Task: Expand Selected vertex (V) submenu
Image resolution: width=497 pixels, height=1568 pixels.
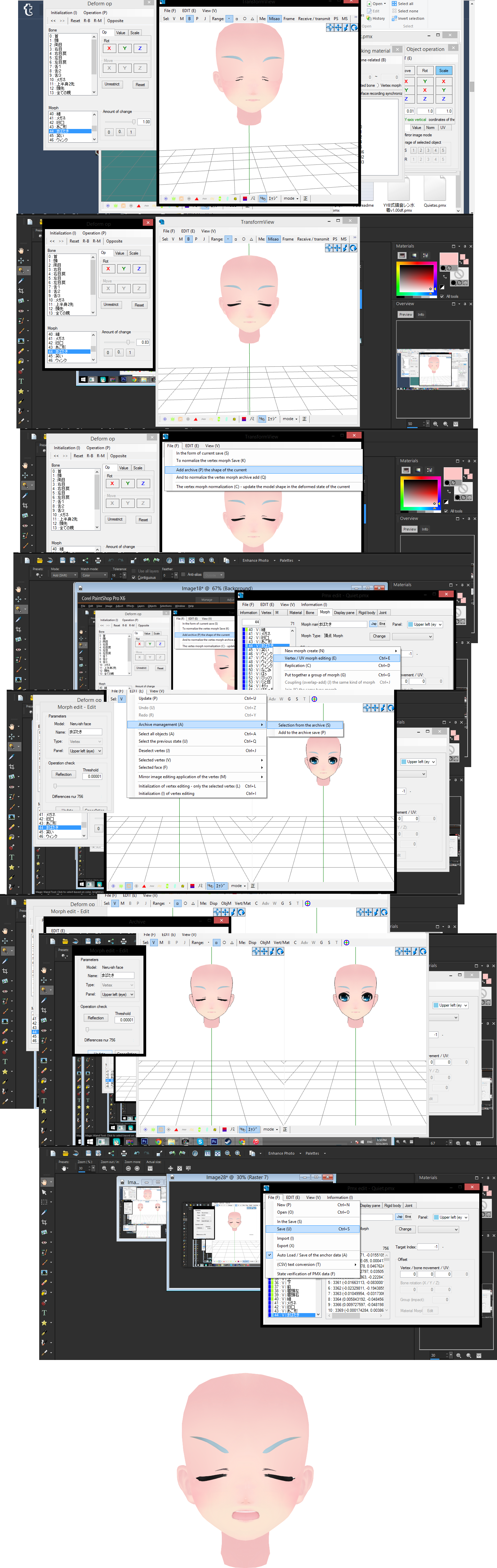Action: pyautogui.click(x=197, y=760)
